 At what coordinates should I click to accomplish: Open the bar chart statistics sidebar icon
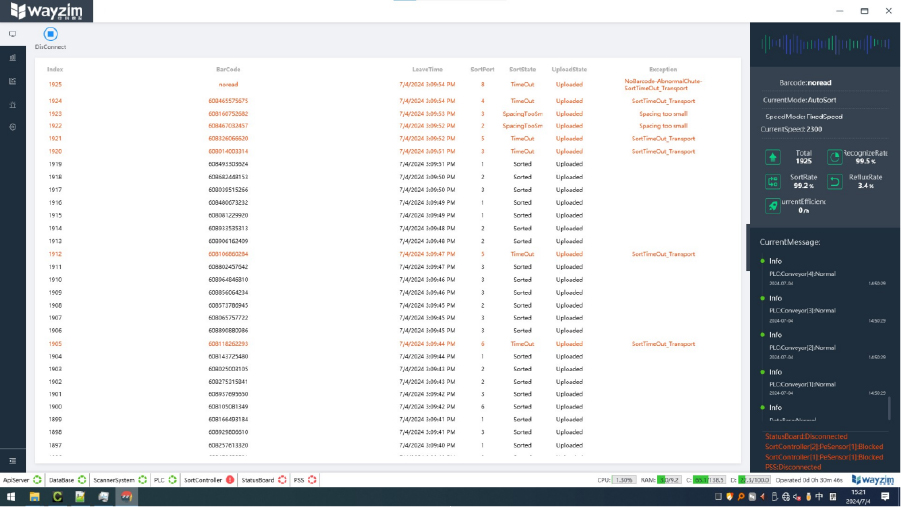(x=13, y=57)
